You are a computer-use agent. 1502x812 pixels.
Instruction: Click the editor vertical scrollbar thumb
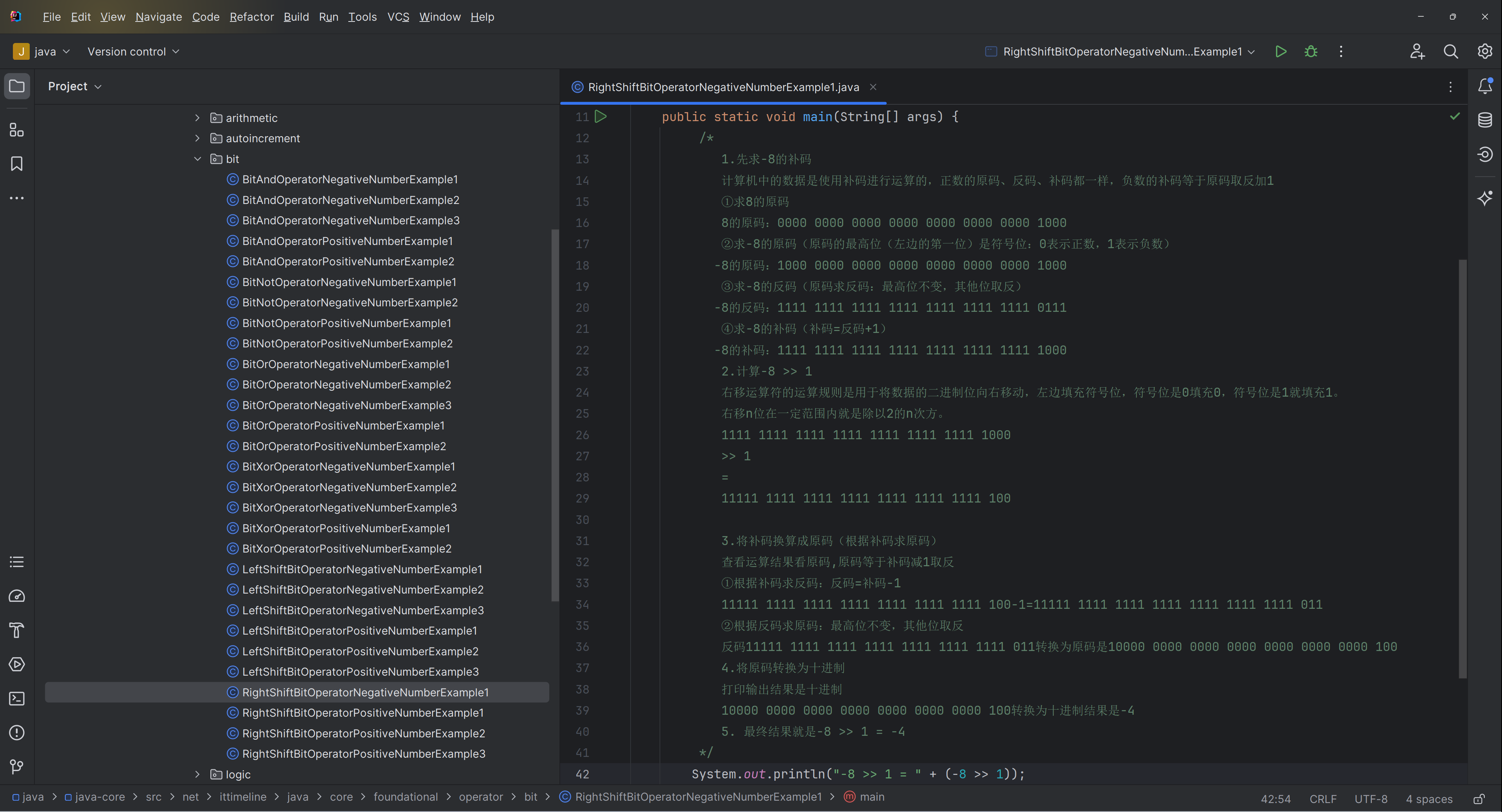(x=1463, y=469)
